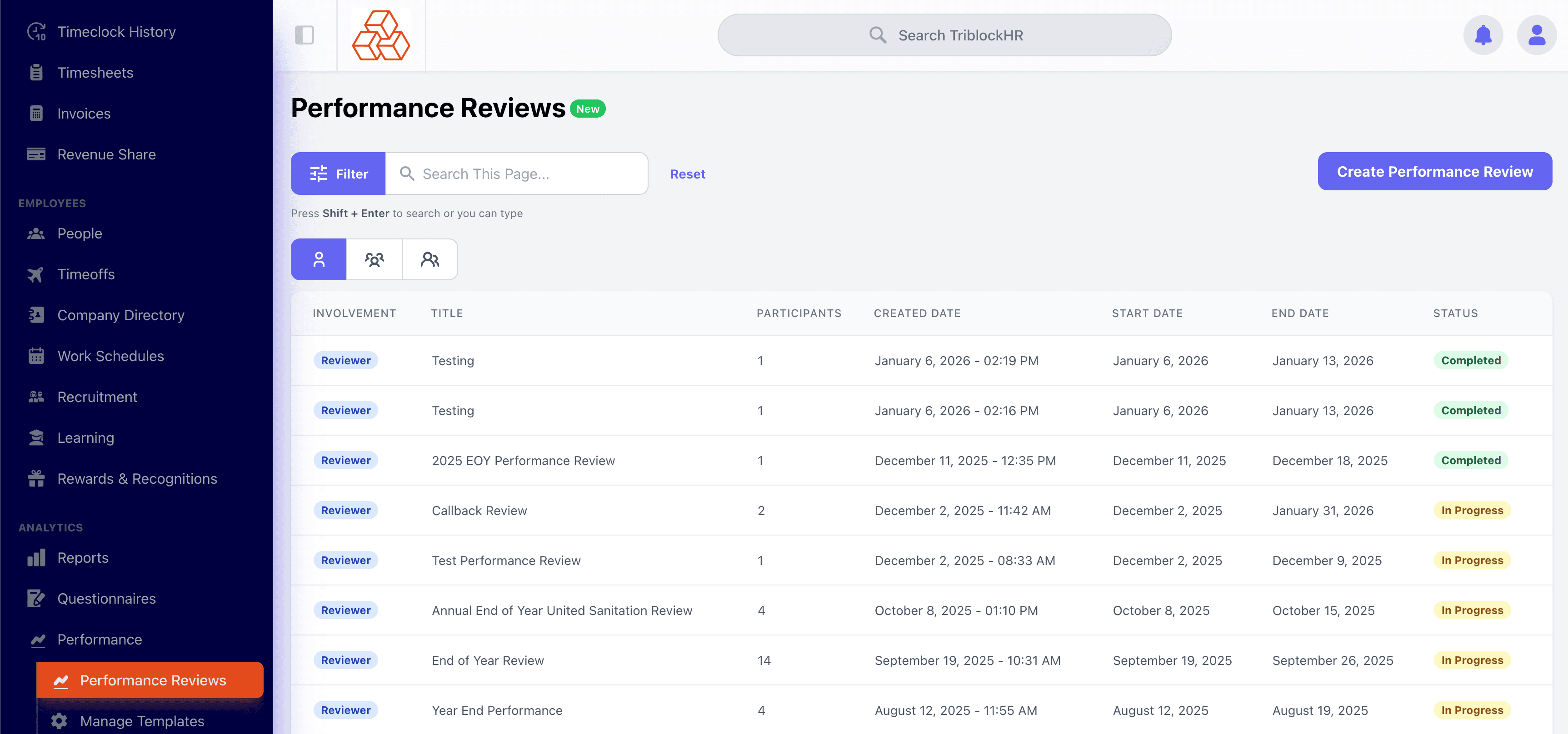Screen dimensions: 1568x734
Task: Click Create Performance Review button
Action: [1434, 172]
